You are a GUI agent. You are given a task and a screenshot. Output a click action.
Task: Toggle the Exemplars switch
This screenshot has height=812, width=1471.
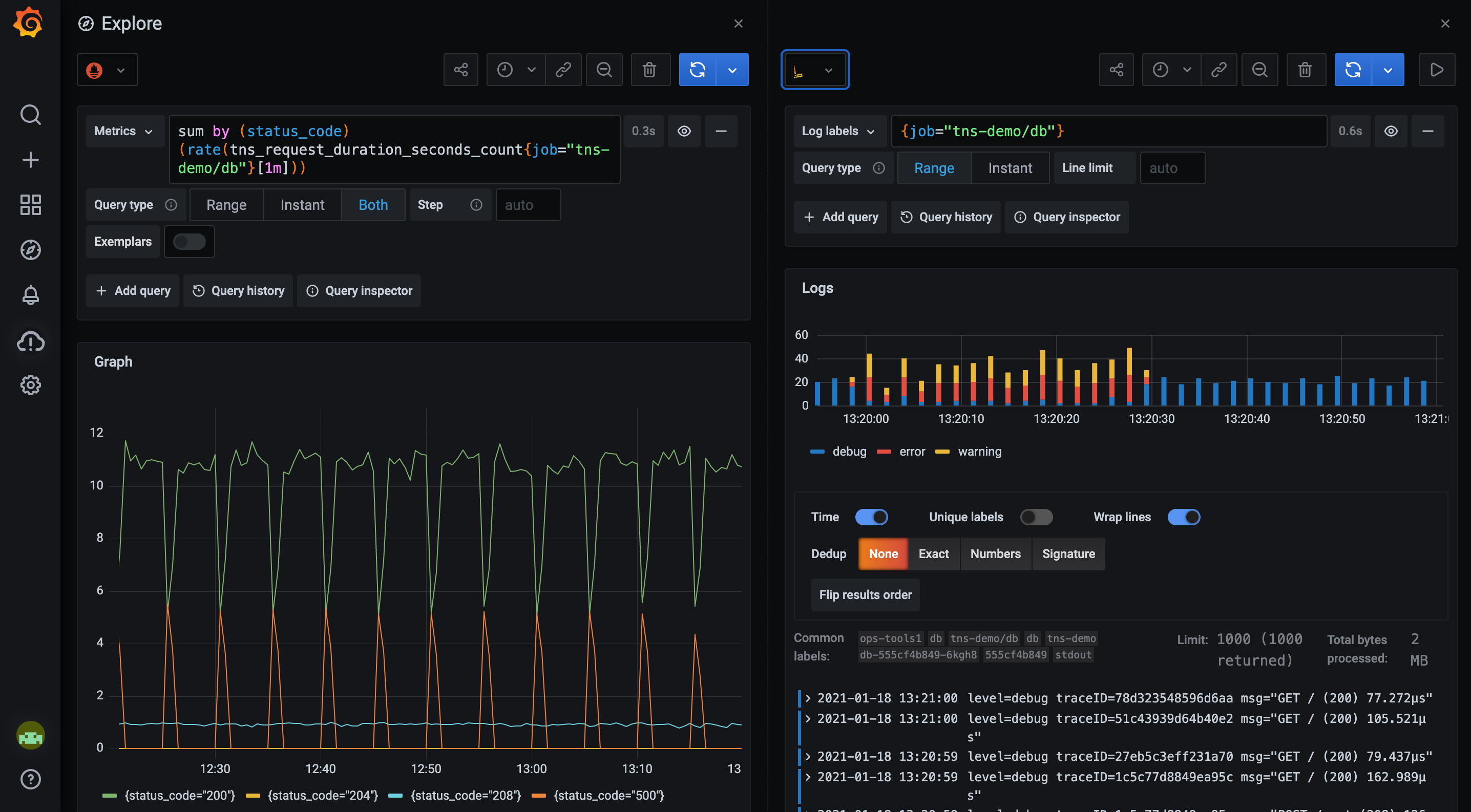[x=189, y=241]
